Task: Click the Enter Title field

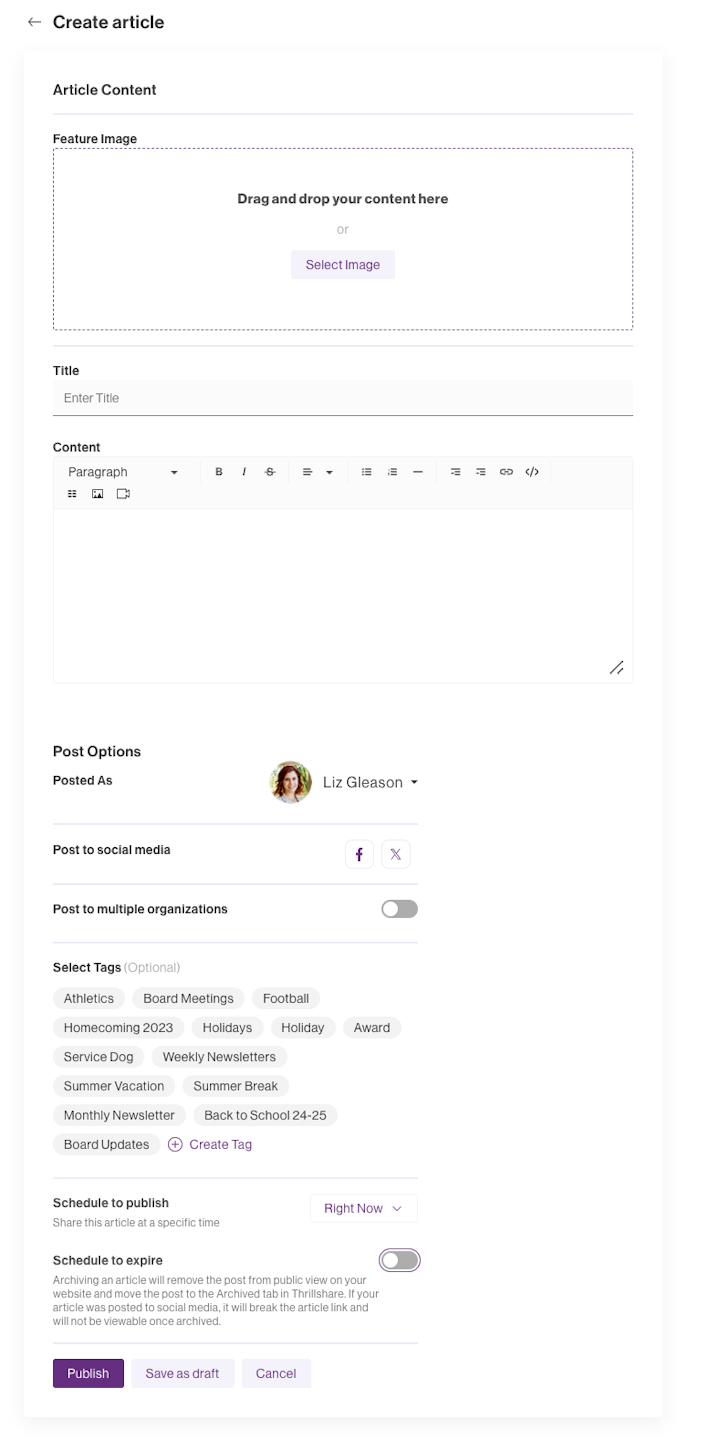Action: (x=342, y=398)
